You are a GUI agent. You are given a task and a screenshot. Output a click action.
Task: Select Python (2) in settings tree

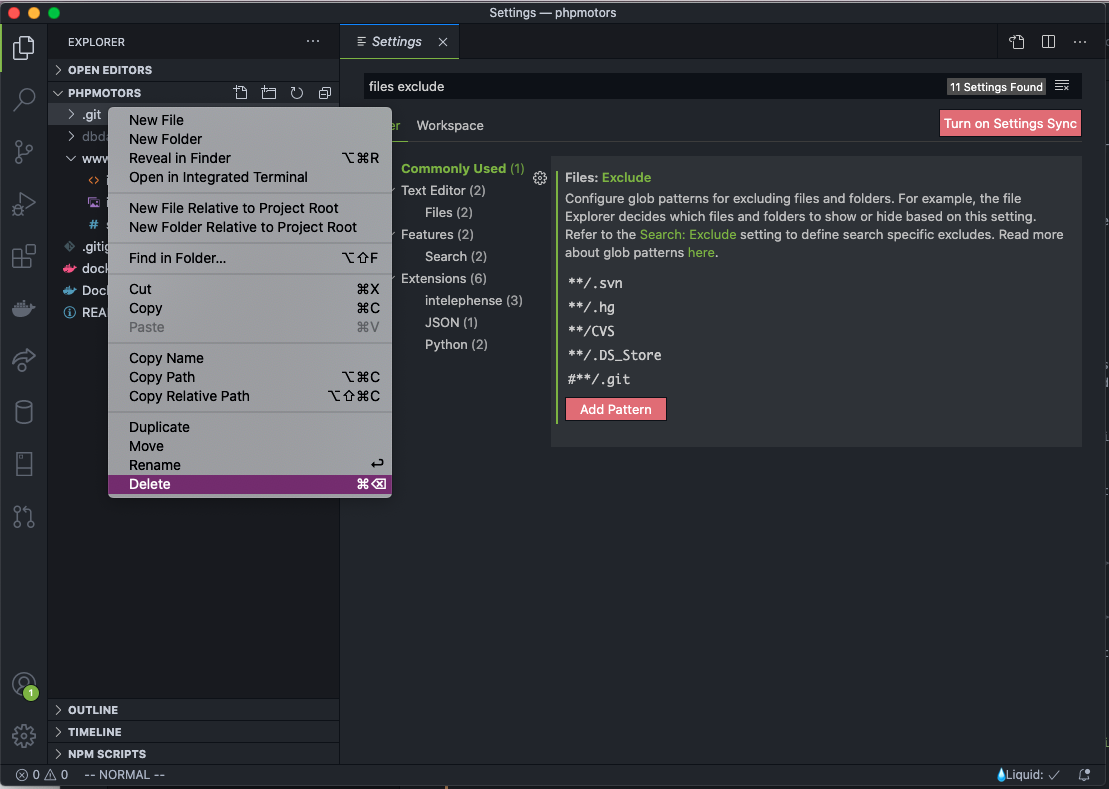point(455,344)
